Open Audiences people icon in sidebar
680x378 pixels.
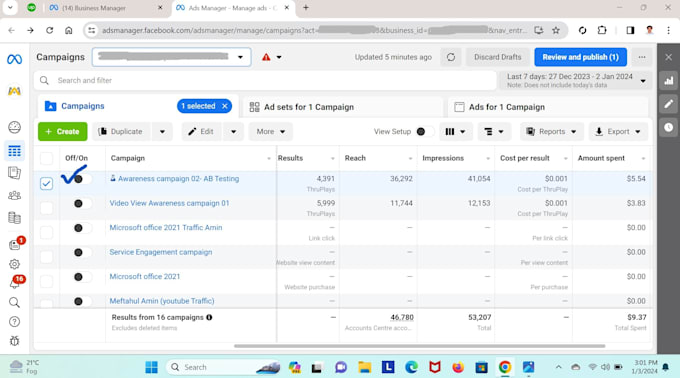(14, 196)
